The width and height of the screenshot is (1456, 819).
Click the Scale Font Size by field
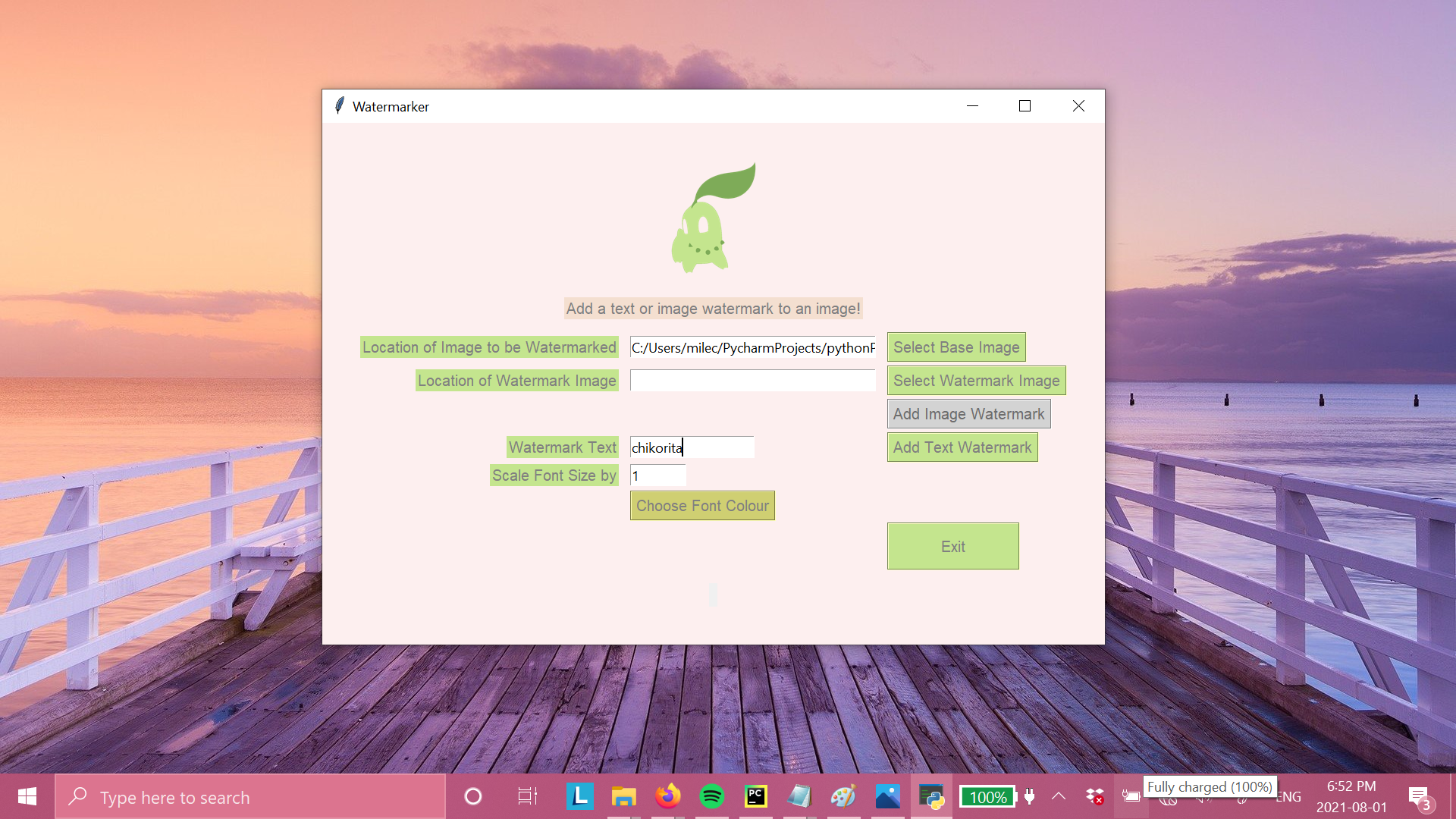click(x=658, y=475)
